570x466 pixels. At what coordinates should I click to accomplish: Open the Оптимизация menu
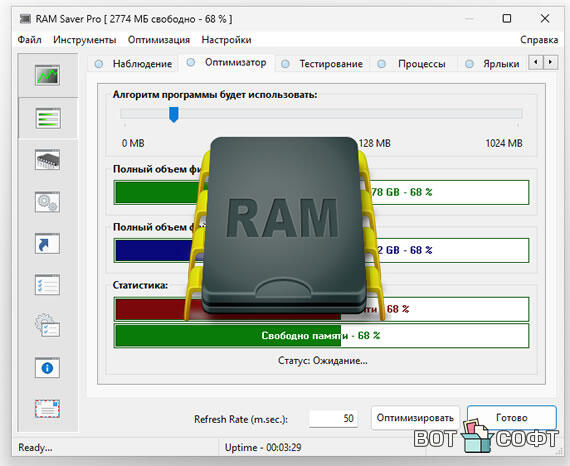click(x=159, y=40)
